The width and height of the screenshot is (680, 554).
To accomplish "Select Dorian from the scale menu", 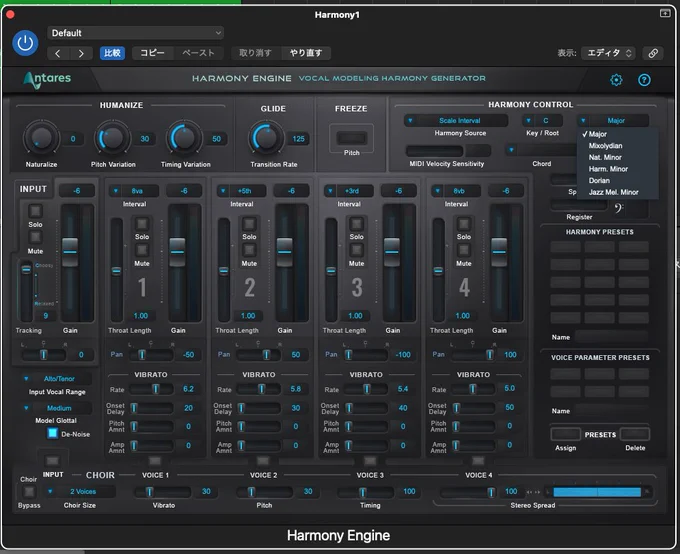I will click(618, 180).
